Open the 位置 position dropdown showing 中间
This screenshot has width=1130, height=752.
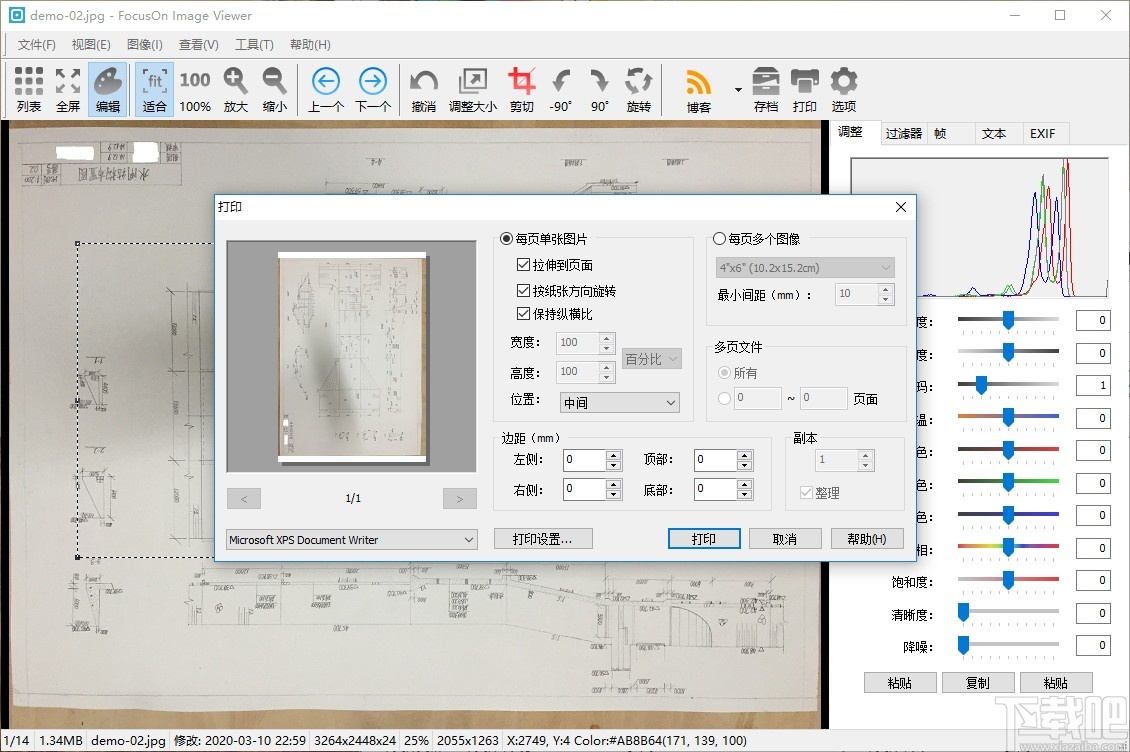coord(619,402)
